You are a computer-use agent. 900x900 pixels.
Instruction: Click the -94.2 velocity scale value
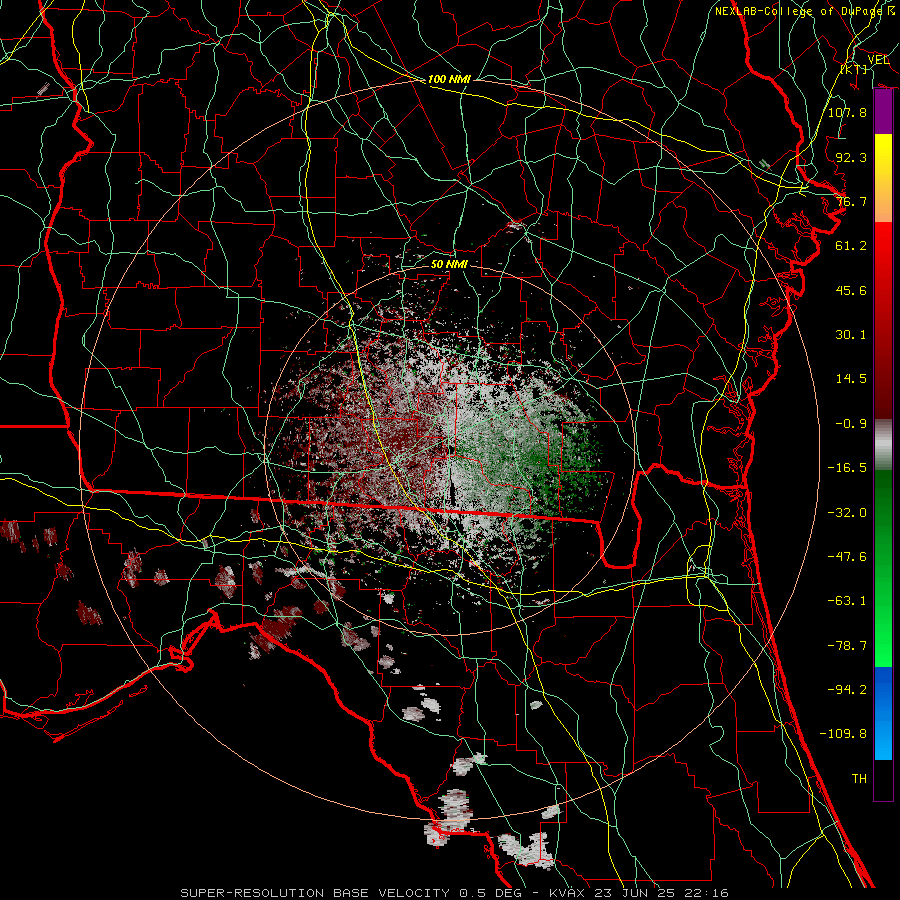click(x=847, y=690)
